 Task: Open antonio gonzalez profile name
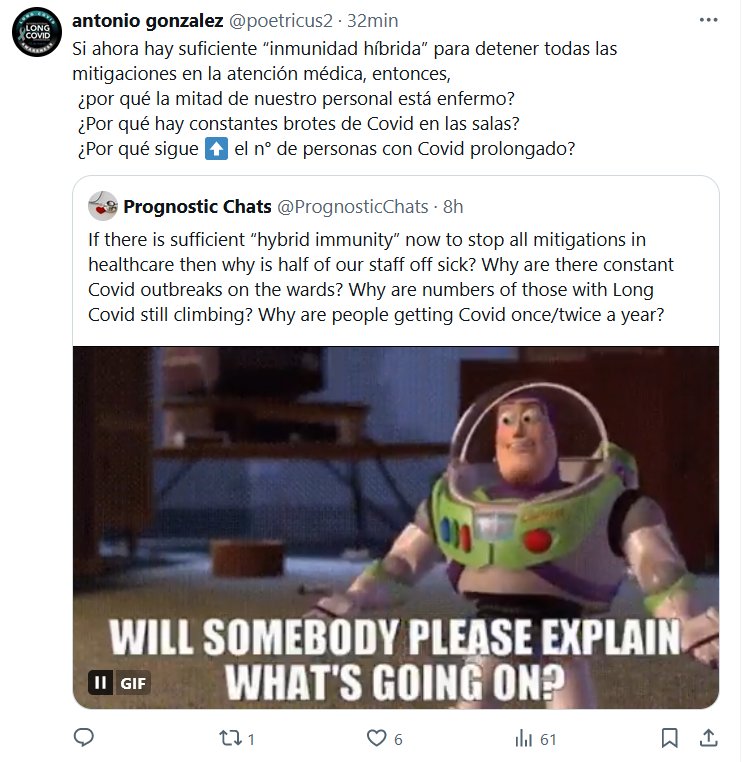click(x=148, y=20)
